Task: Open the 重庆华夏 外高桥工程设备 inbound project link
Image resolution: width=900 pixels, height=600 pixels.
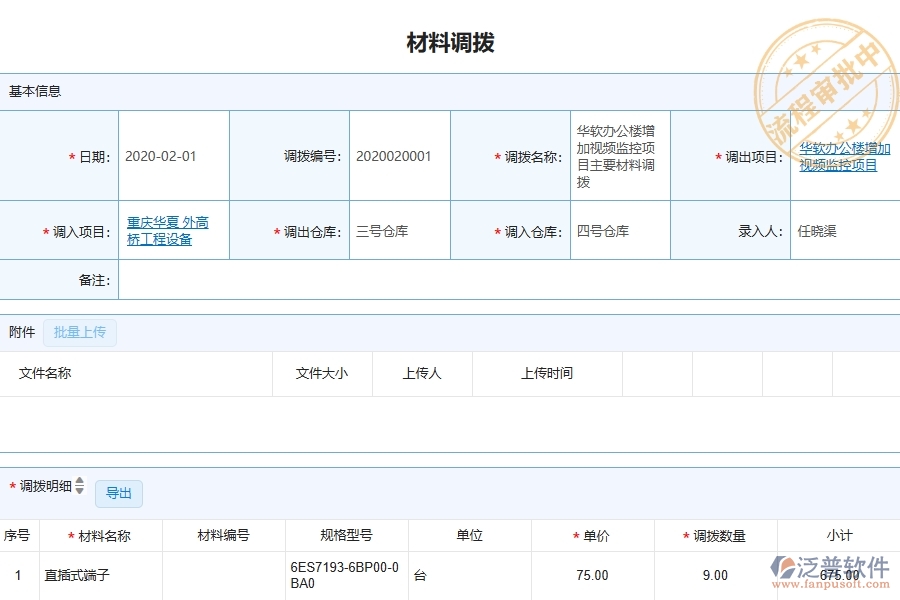Action: [163, 230]
